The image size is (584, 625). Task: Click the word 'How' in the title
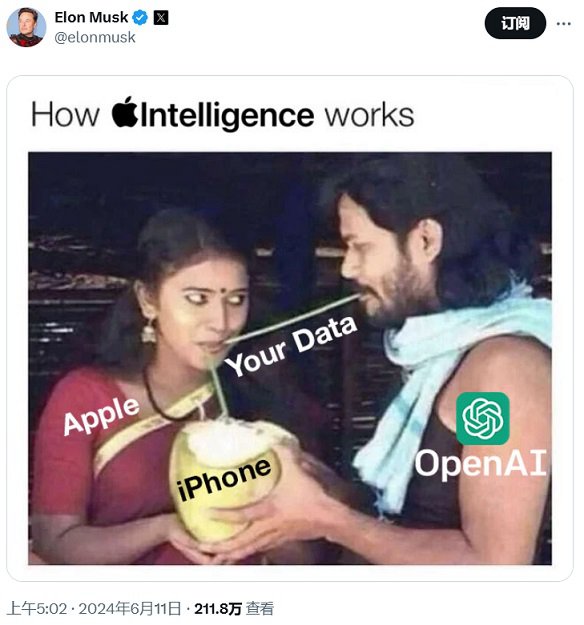(65, 115)
